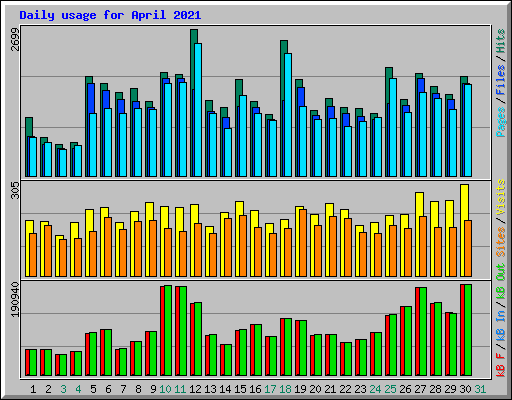Click the green kB Out bar for day 10
512x400 pixels.
tap(168, 331)
